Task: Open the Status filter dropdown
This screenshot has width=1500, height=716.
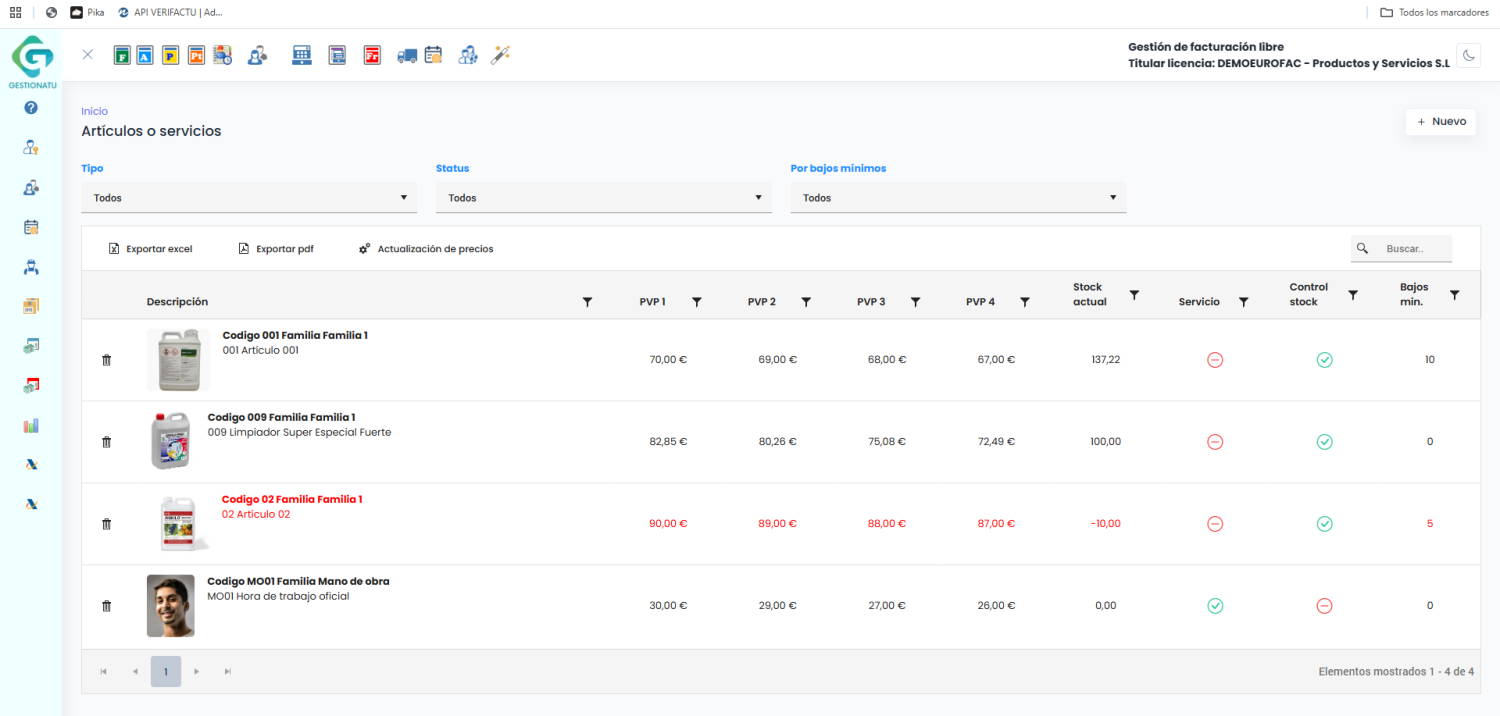Action: tap(603, 198)
